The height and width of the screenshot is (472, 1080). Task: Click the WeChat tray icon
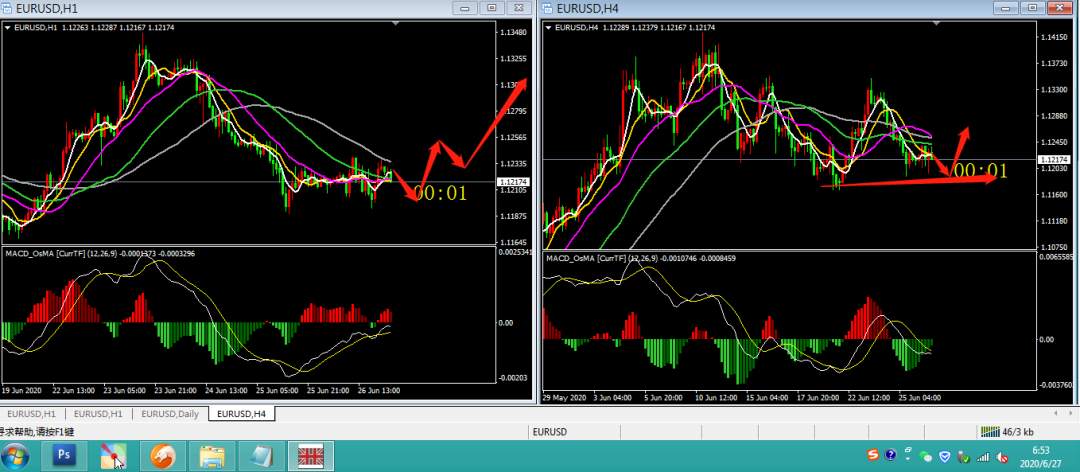coord(926,456)
